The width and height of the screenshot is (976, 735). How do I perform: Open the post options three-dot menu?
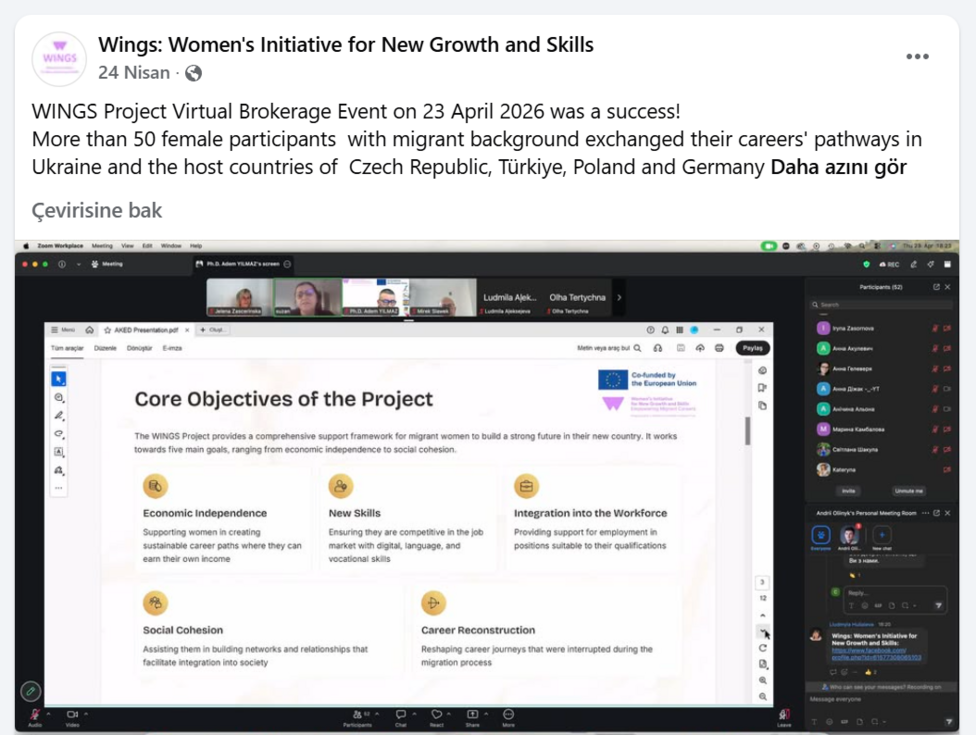click(917, 57)
